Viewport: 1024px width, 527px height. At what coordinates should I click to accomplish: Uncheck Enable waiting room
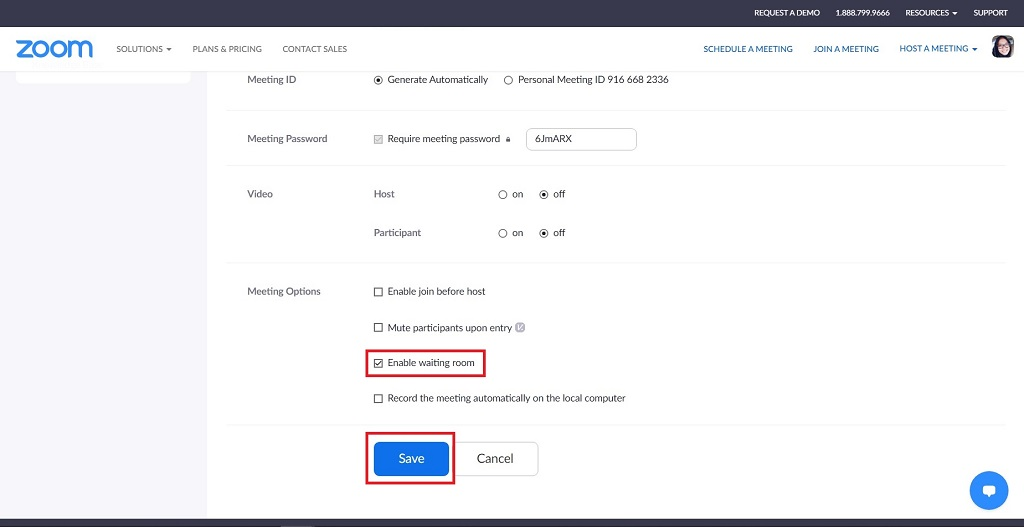[x=378, y=363]
